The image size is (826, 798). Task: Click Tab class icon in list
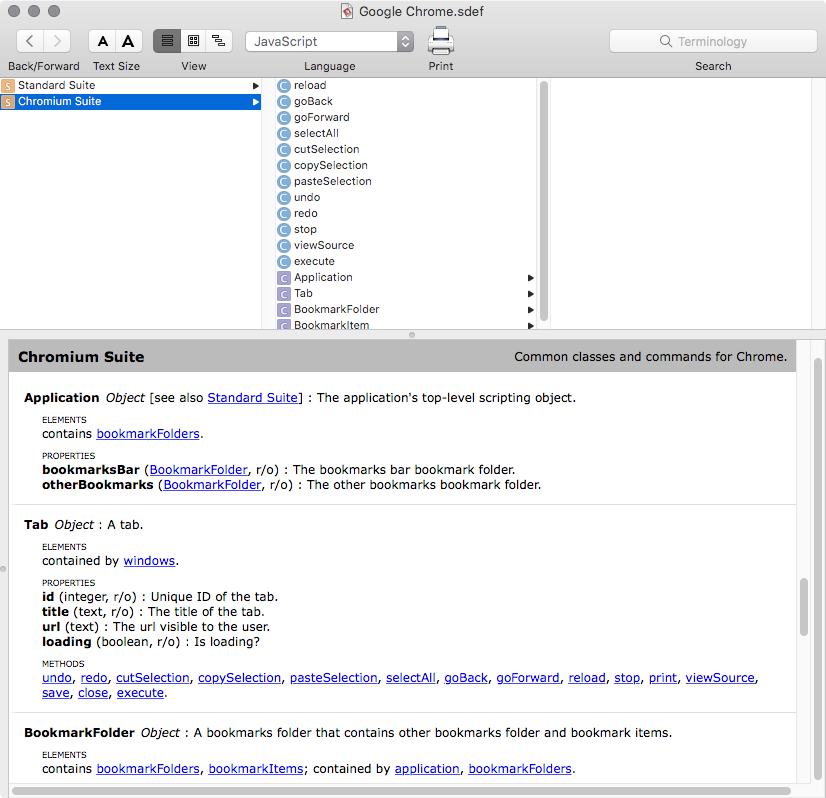[284, 293]
